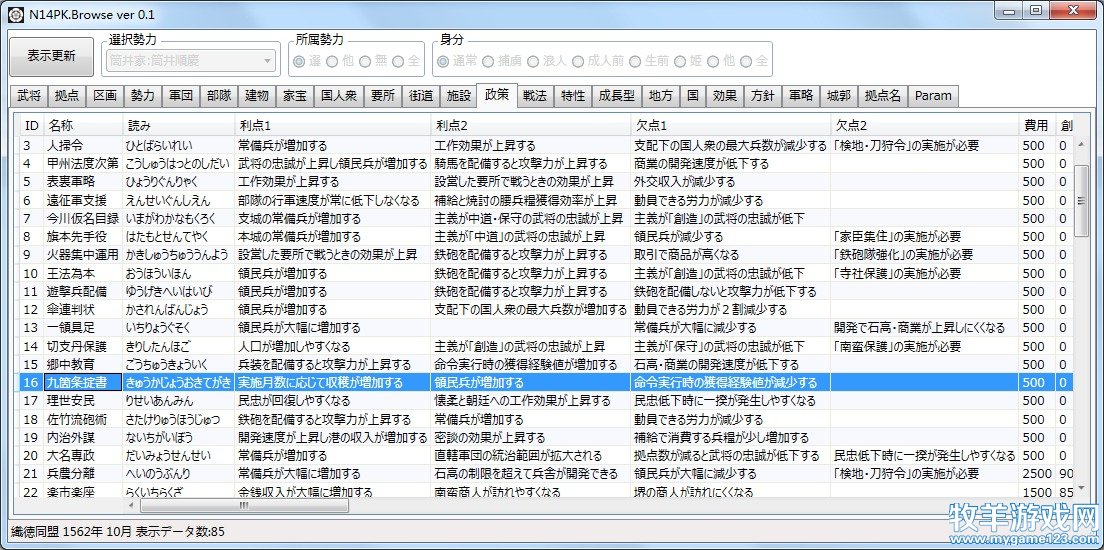This screenshot has height=550, width=1104.
Task: Switch to the 成長型 tab
Action: (x=618, y=96)
